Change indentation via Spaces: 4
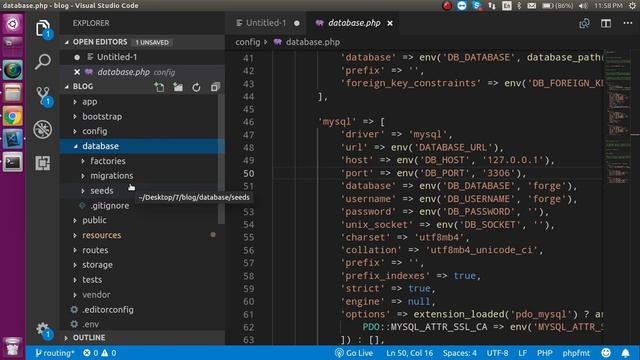This screenshot has width=640, height=360. (460, 353)
